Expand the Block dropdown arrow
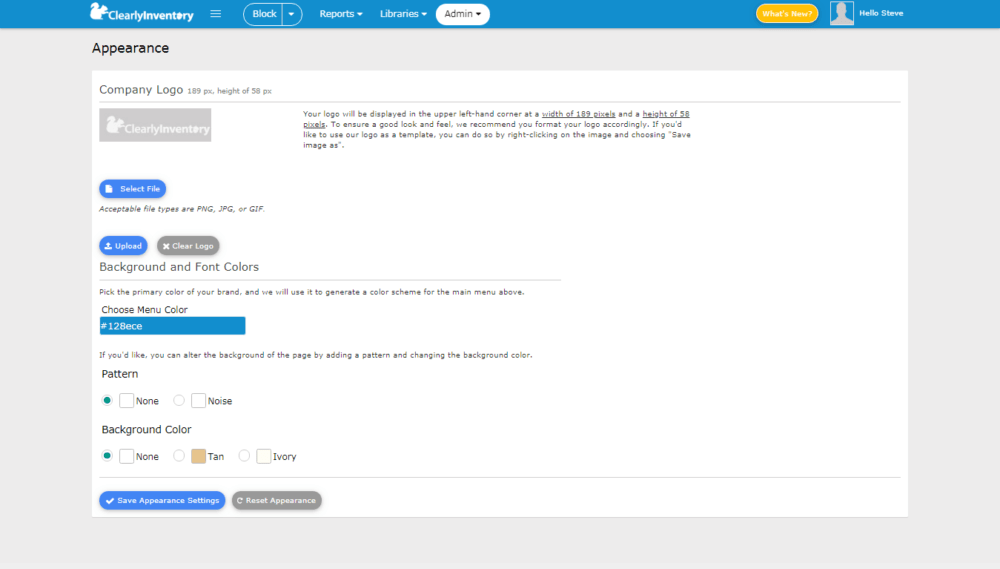This screenshot has width=1000, height=569. click(x=291, y=14)
